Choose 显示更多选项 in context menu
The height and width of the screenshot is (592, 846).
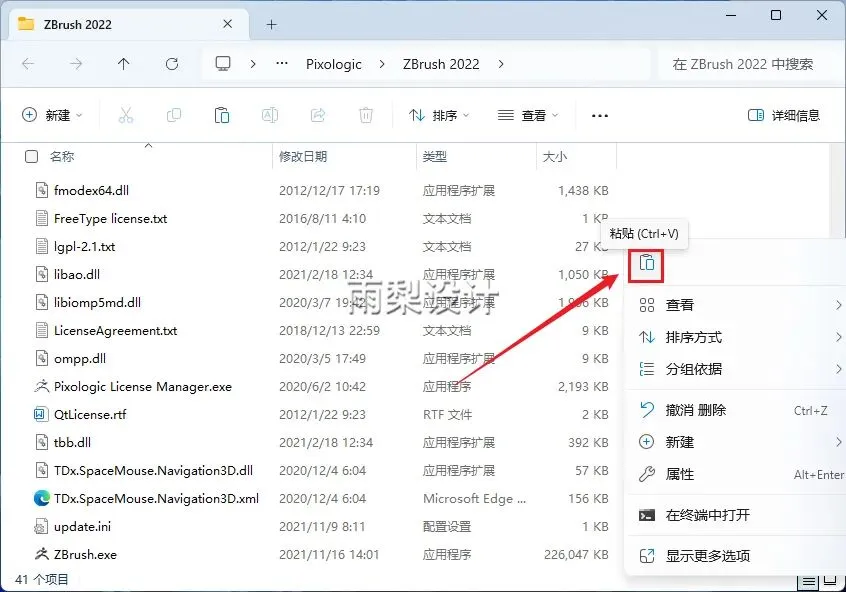[x=736, y=556]
